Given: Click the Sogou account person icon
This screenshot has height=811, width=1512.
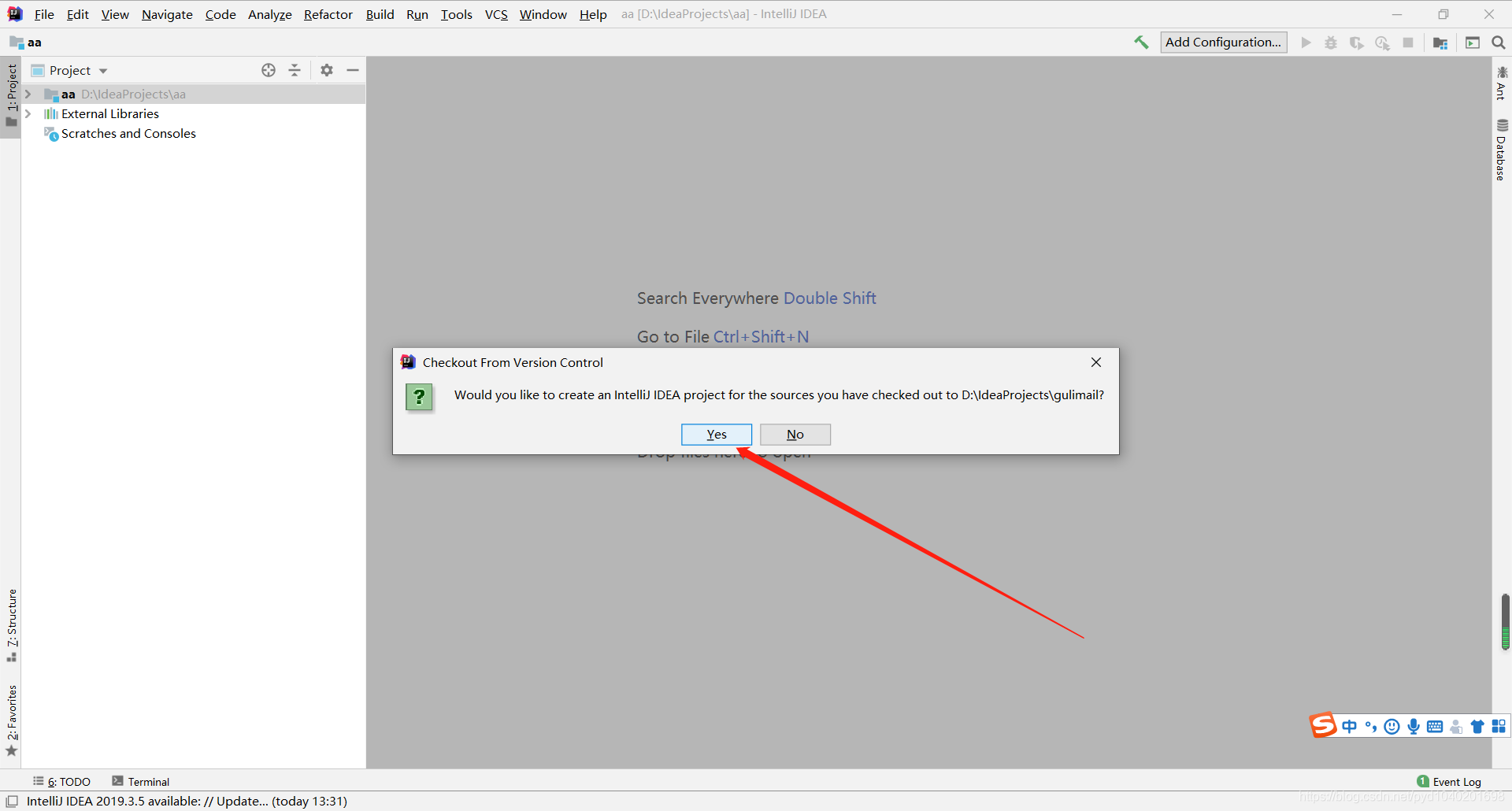Looking at the screenshot, I should (x=1457, y=726).
